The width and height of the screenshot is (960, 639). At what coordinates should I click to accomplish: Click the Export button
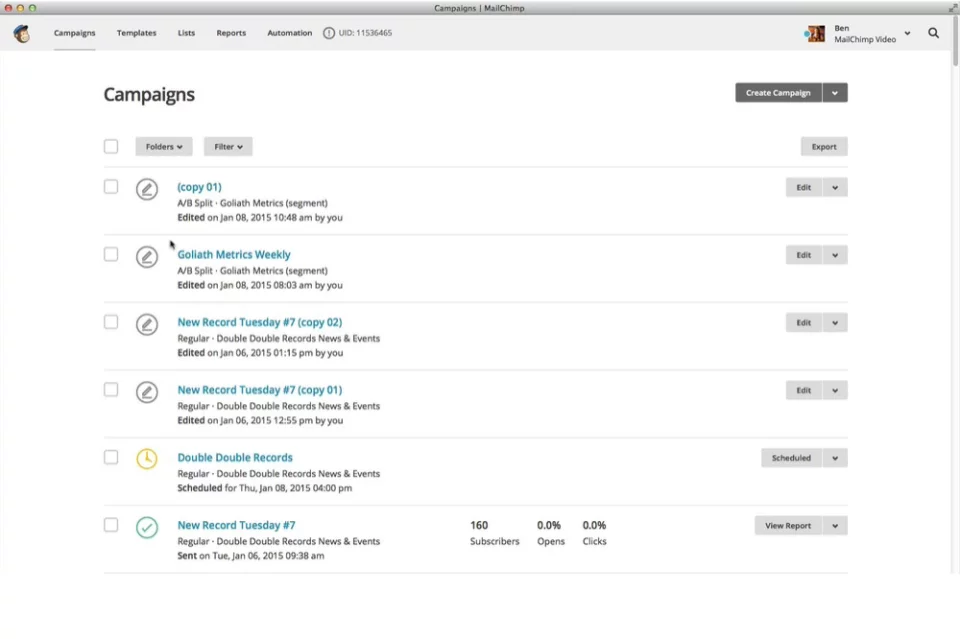pos(823,146)
